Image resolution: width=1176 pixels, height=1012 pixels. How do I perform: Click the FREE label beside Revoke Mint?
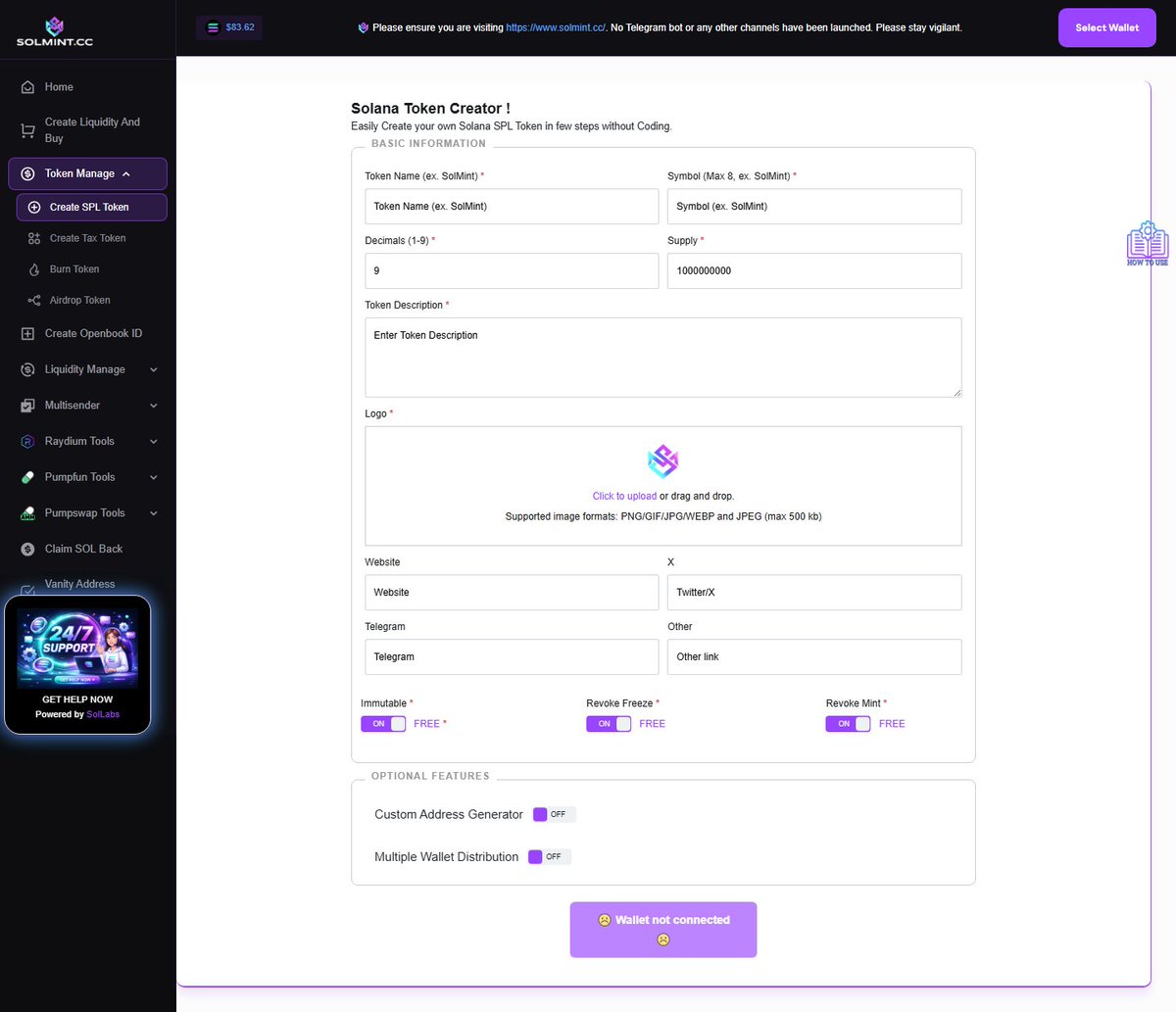coord(892,724)
